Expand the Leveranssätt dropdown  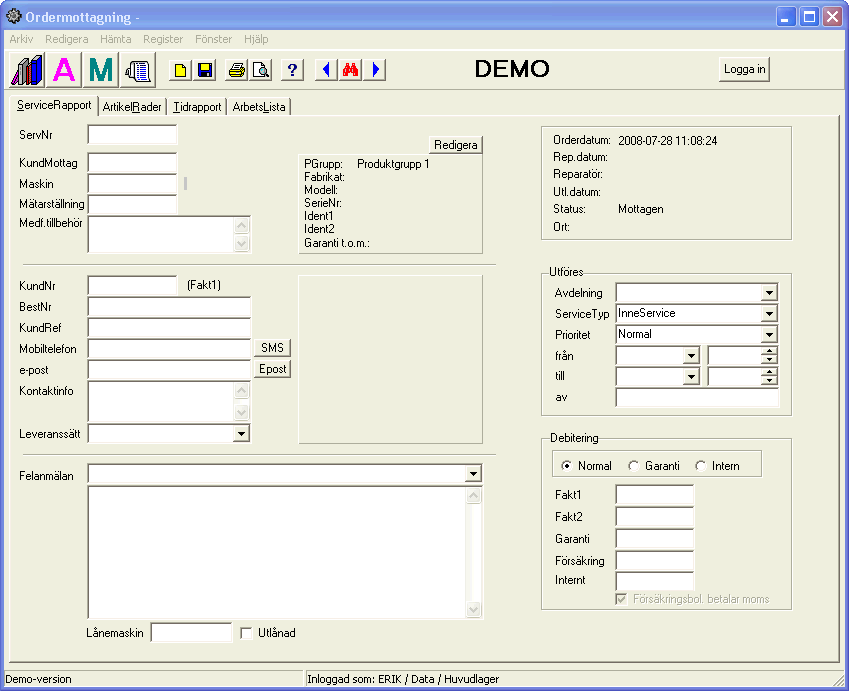point(241,434)
